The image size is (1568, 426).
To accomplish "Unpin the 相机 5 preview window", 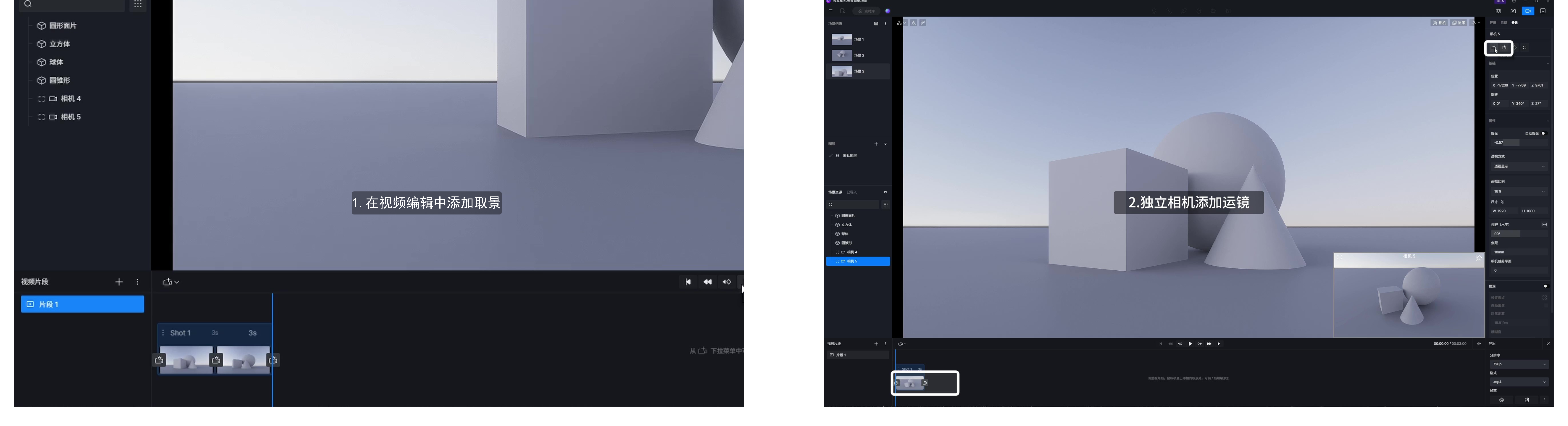I will pyautogui.click(x=1479, y=258).
